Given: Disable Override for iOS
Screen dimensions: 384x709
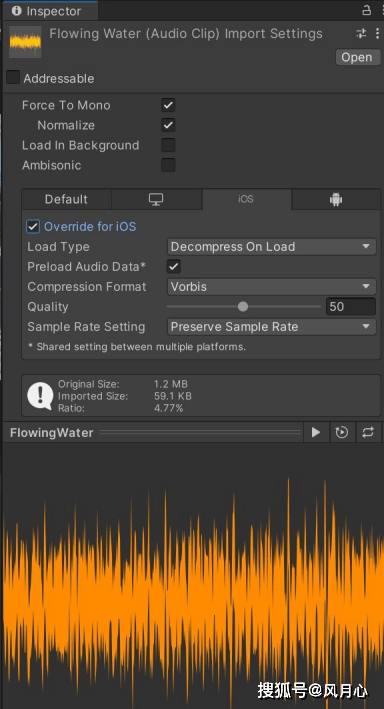Looking at the screenshot, I should click(x=33, y=227).
